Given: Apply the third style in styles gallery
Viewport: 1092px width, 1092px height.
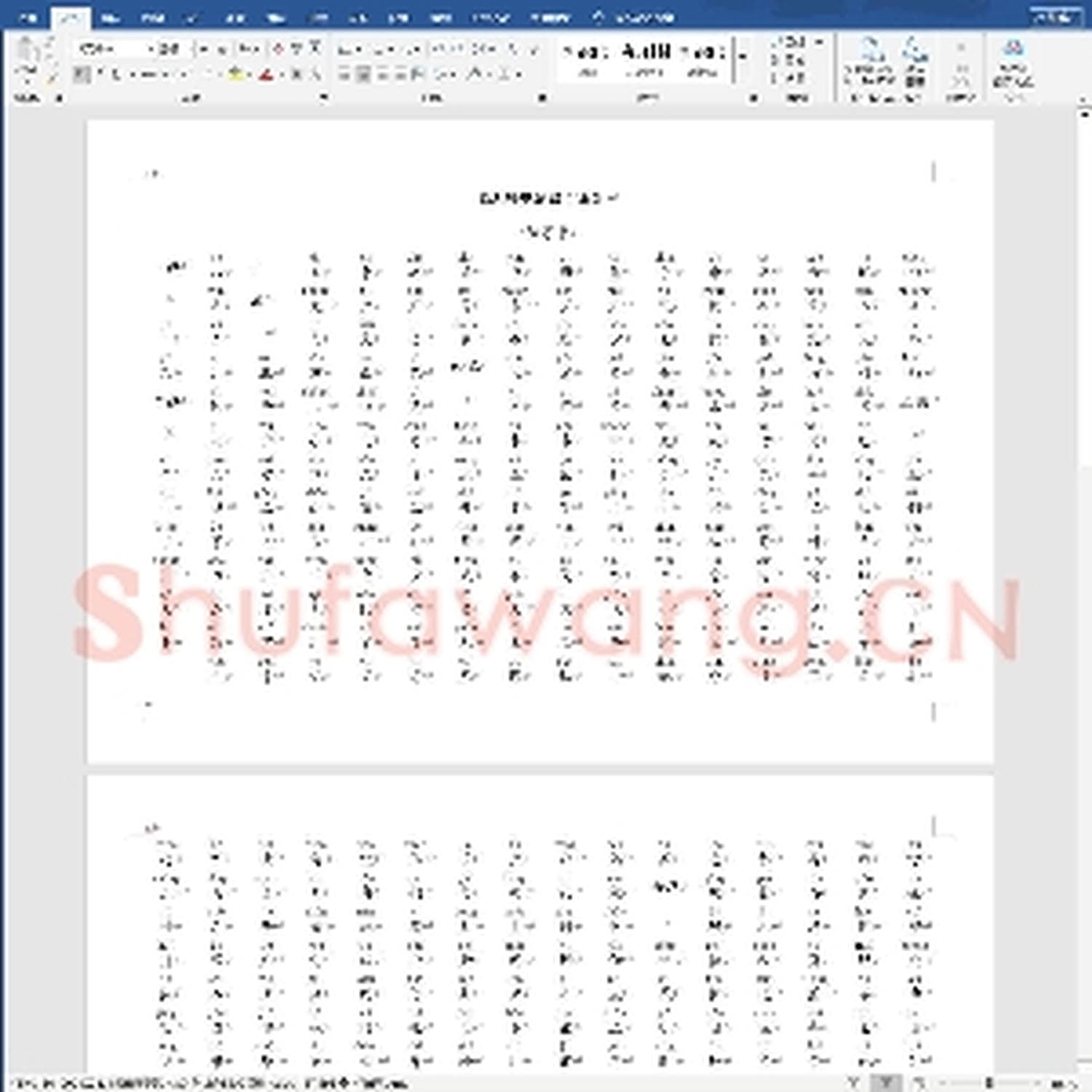Looking at the screenshot, I should [x=703, y=60].
